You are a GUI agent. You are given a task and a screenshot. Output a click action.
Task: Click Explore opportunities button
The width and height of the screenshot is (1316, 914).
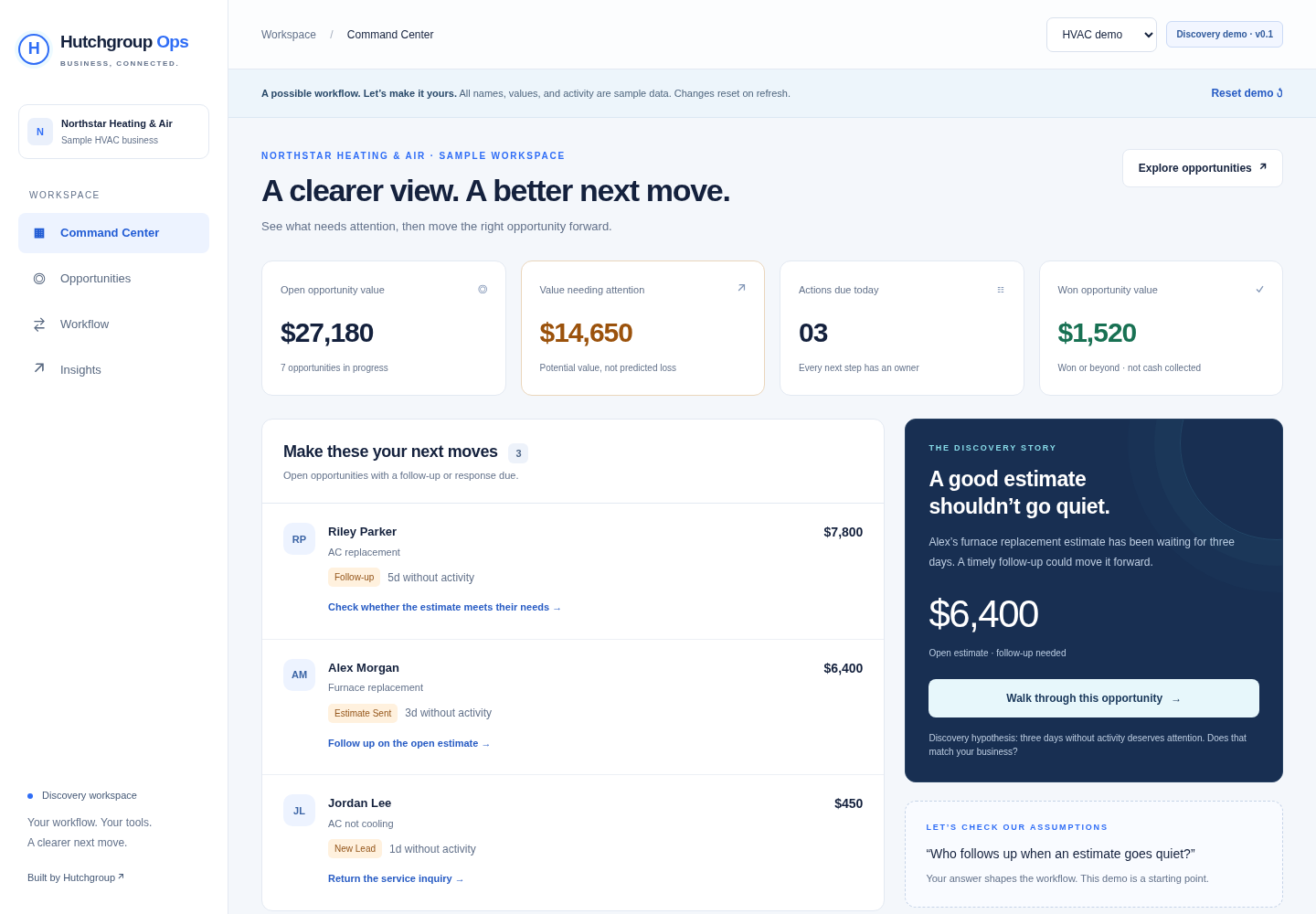tap(1203, 168)
